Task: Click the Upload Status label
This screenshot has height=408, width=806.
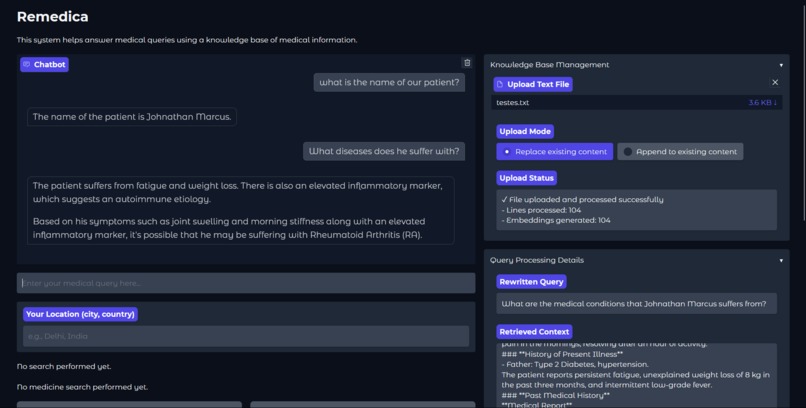Action: click(x=526, y=178)
